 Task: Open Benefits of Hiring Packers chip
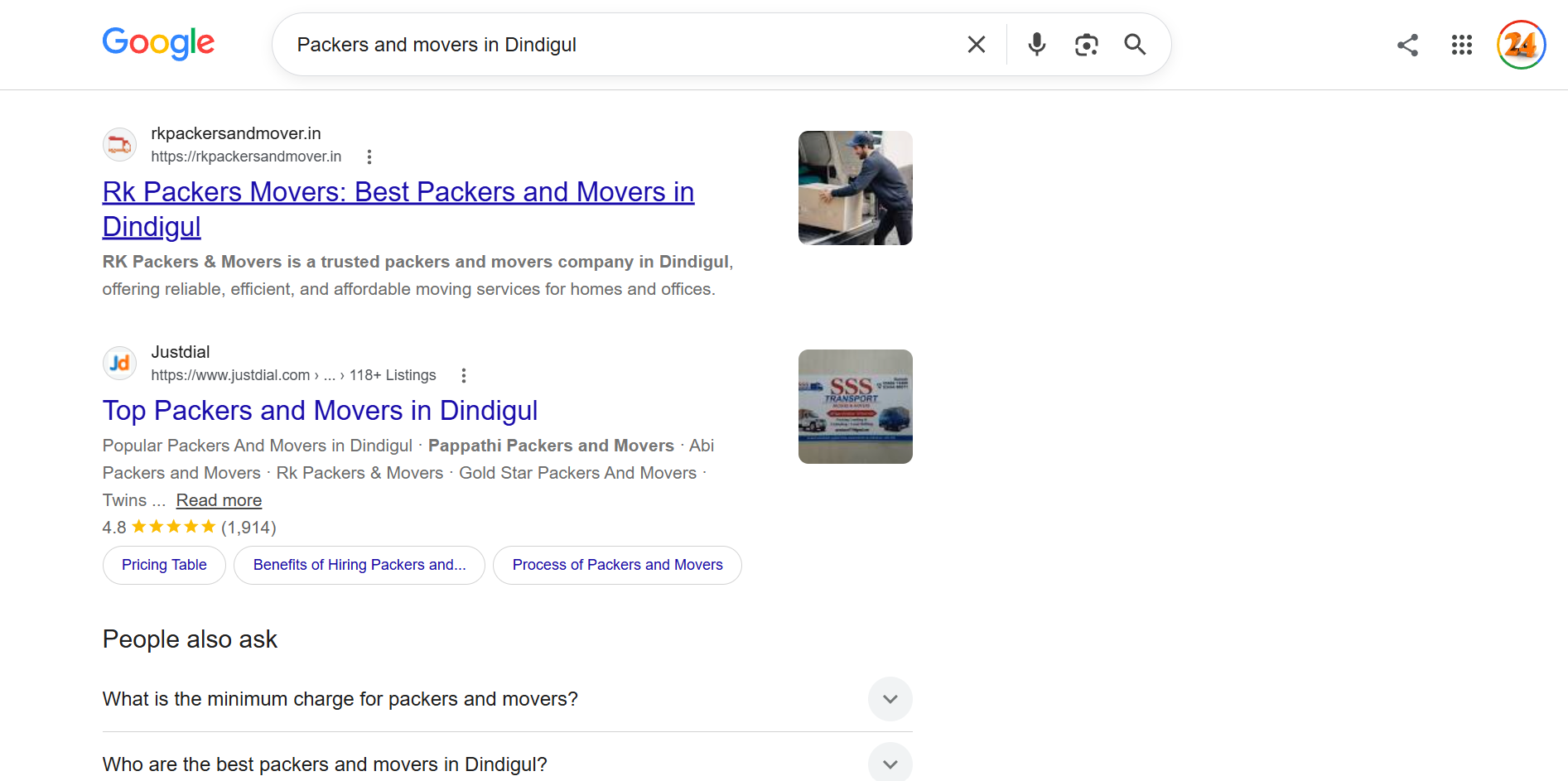click(x=359, y=565)
